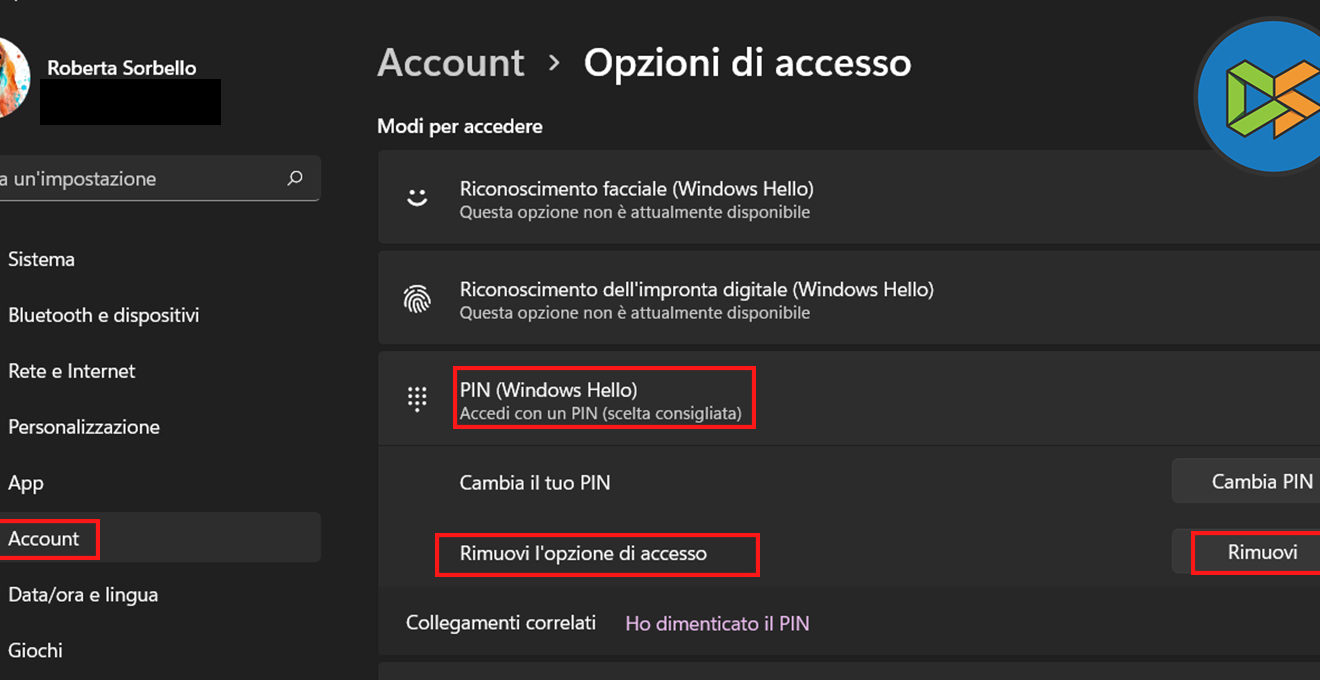The height and width of the screenshot is (680, 1320).
Task: Open Sistema settings category
Action: tap(41, 259)
